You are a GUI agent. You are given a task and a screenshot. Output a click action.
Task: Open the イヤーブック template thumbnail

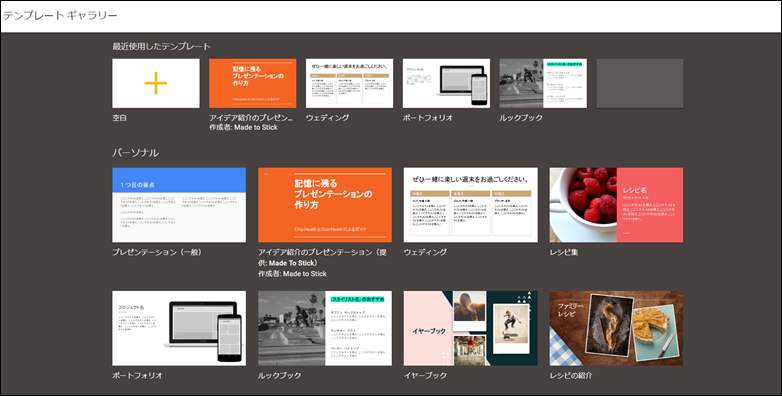pos(471,329)
